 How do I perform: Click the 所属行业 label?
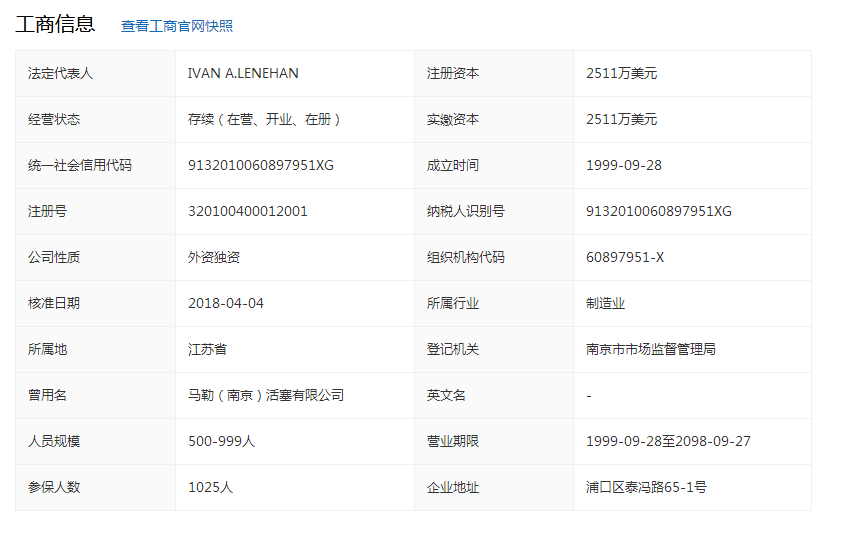click(x=453, y=303)
